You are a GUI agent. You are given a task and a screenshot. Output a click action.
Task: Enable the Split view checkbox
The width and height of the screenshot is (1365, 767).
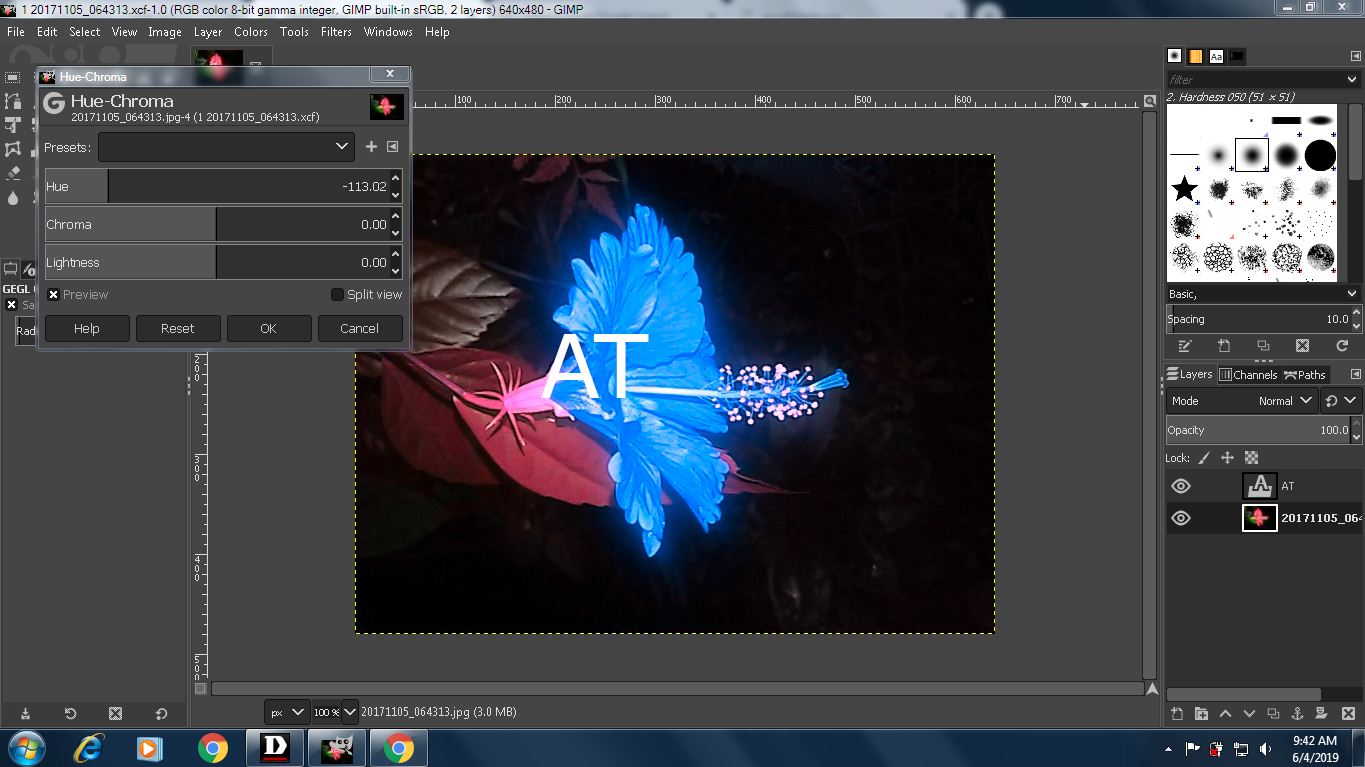tap(337, 295)
